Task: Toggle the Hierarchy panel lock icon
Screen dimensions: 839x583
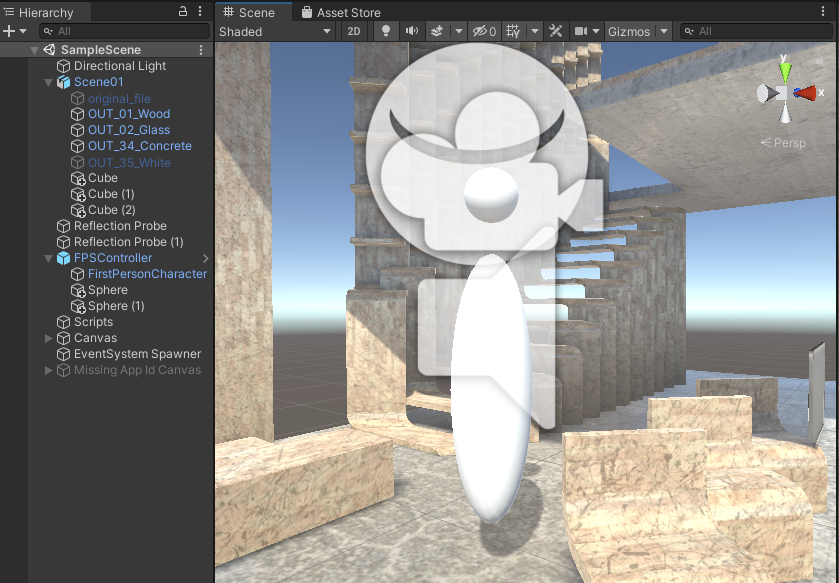Action: pos(183,11)
